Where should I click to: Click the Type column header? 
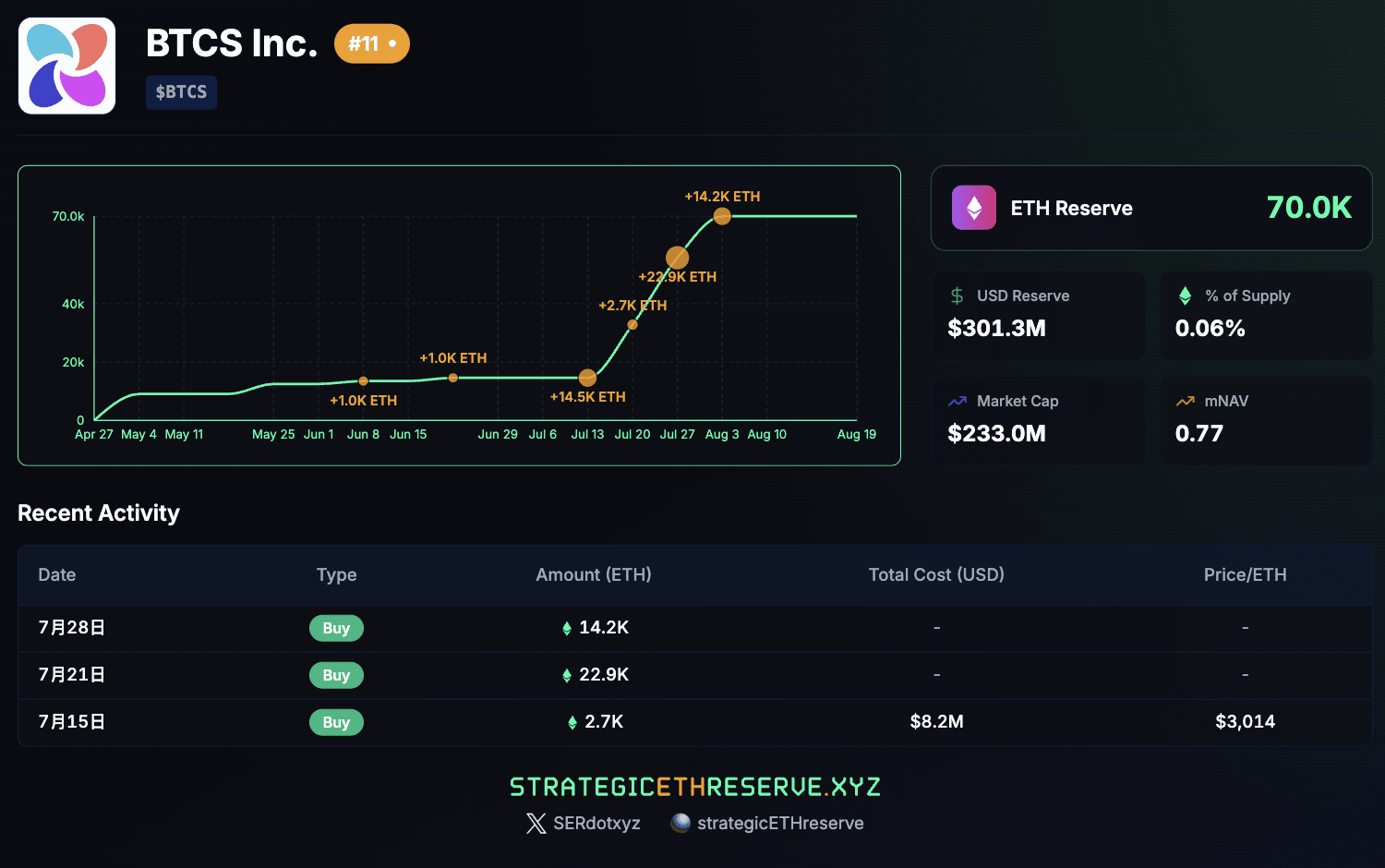tap(336, 574)
